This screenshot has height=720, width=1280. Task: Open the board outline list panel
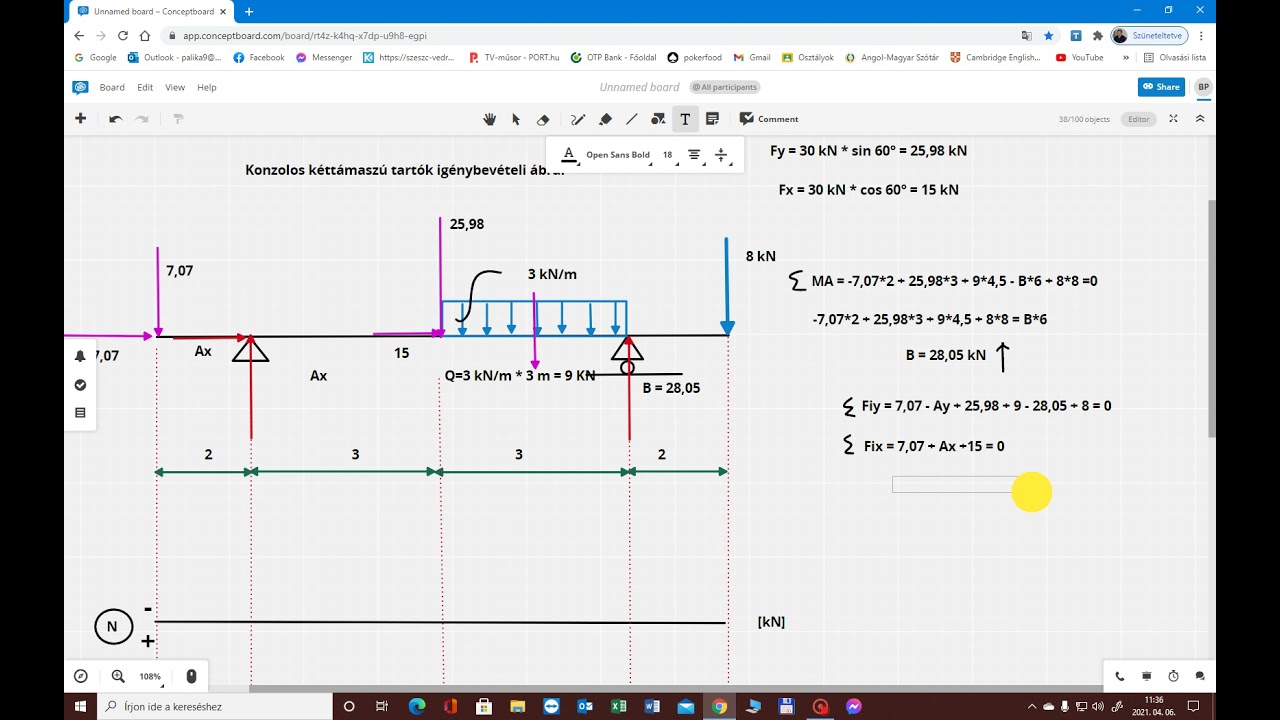(x=80, y=413)
